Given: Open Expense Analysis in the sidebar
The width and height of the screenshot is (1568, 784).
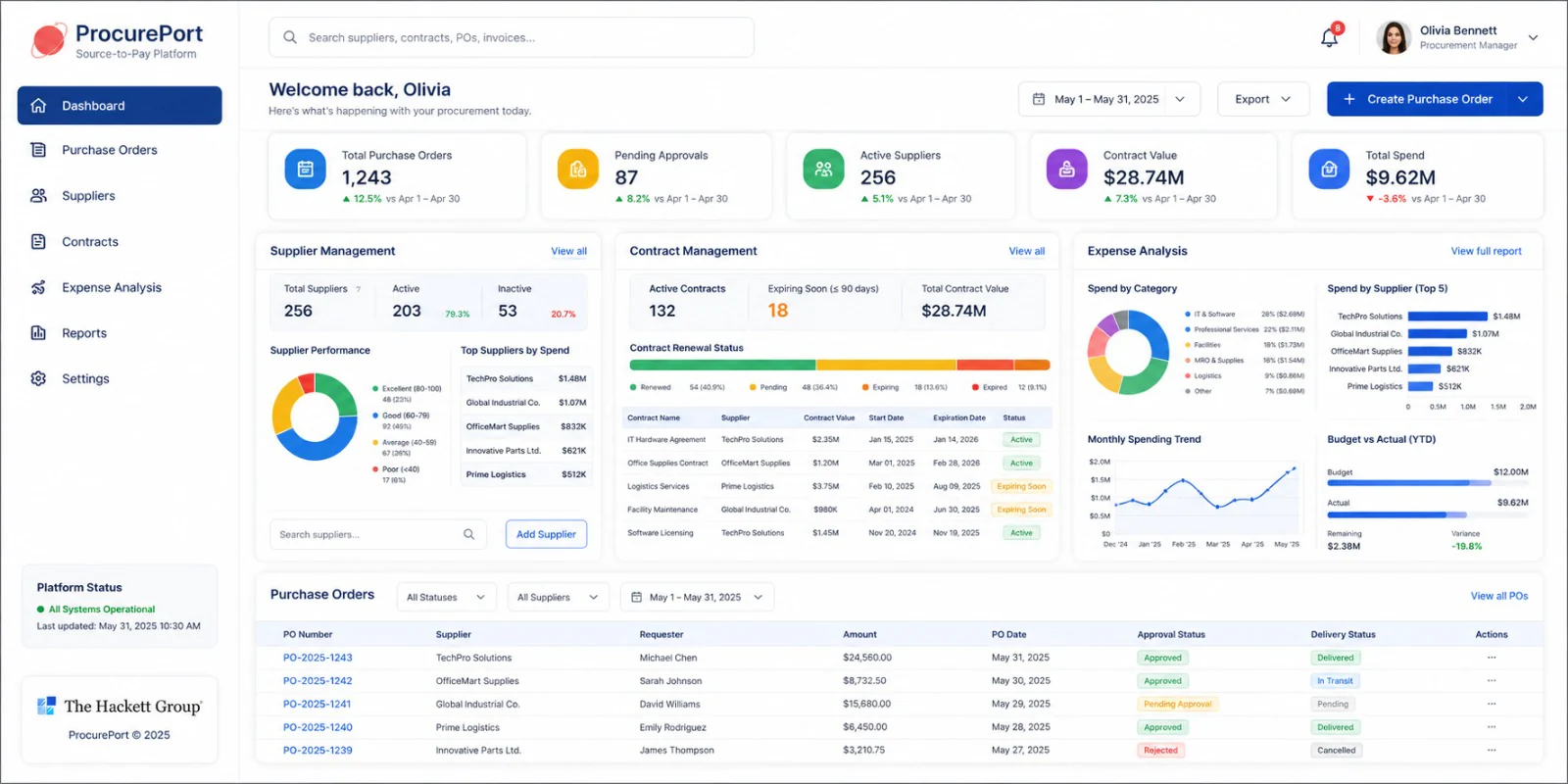Looking at the screenshot, I should 120,287.
